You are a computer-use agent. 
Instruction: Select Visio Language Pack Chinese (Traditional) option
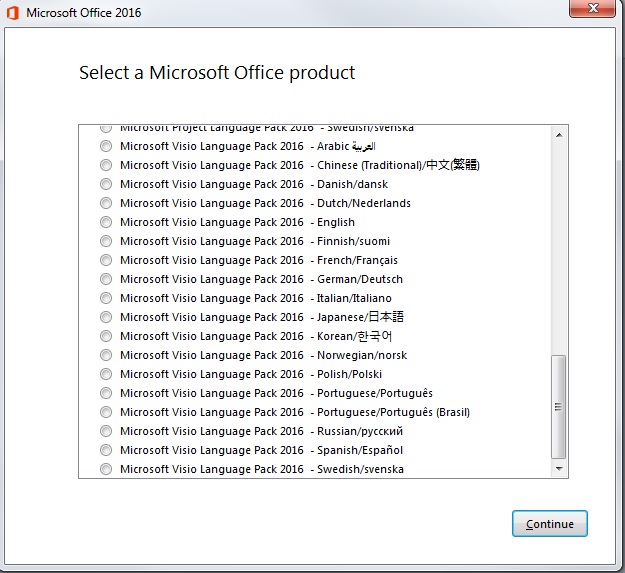click(x=106, y=165)
